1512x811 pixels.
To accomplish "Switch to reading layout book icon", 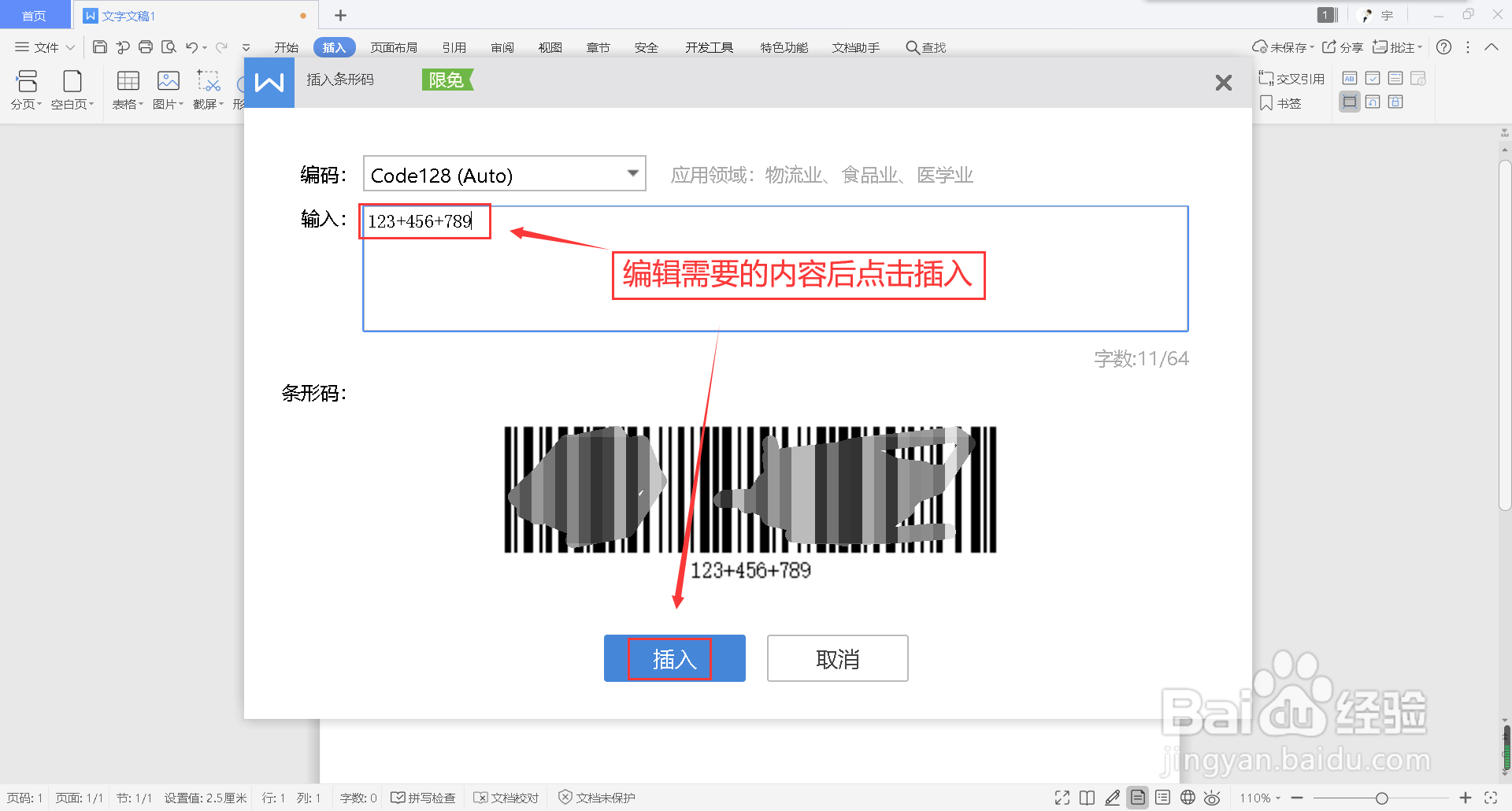I will tap(1087, 798).
